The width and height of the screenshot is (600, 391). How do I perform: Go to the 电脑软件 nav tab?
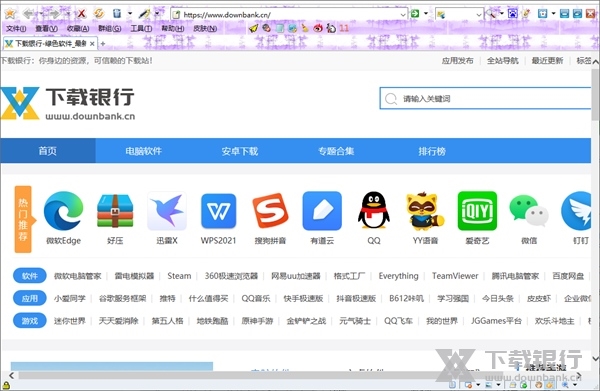pos(144,151)
